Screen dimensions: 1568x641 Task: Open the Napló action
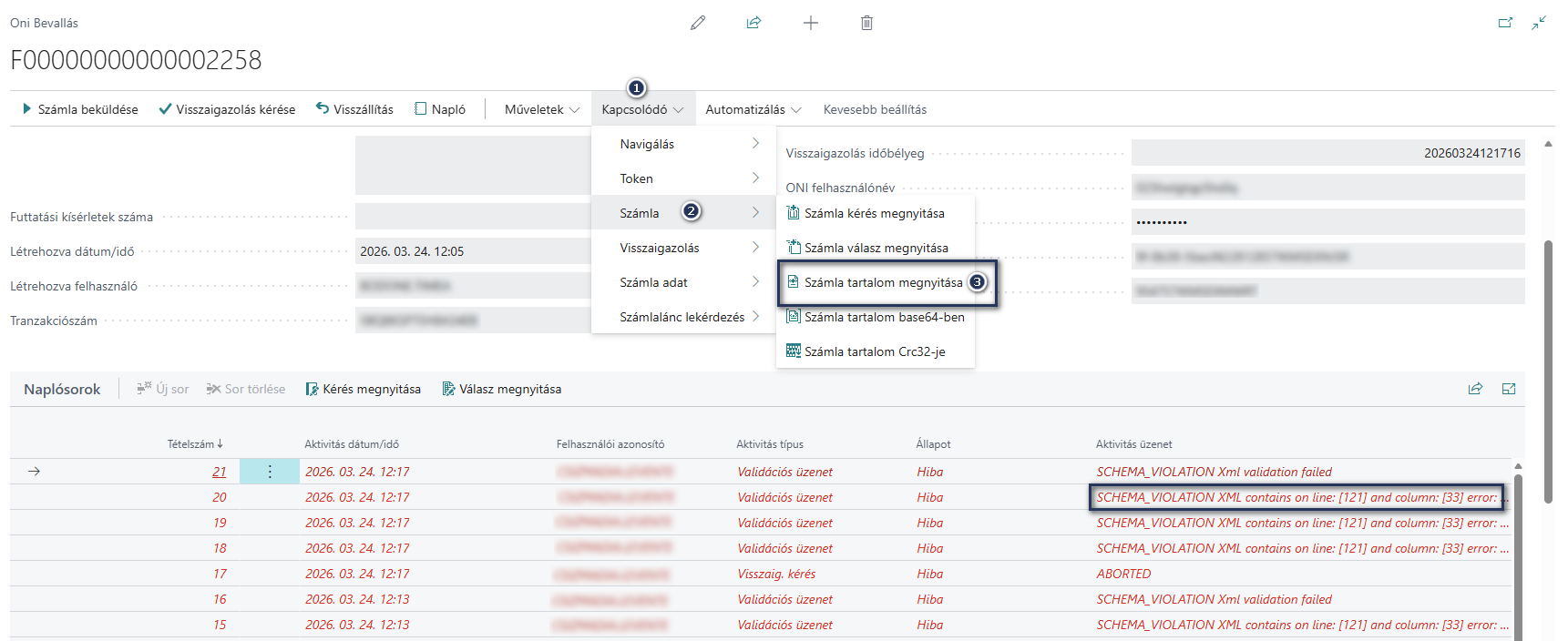click(440, 109)
